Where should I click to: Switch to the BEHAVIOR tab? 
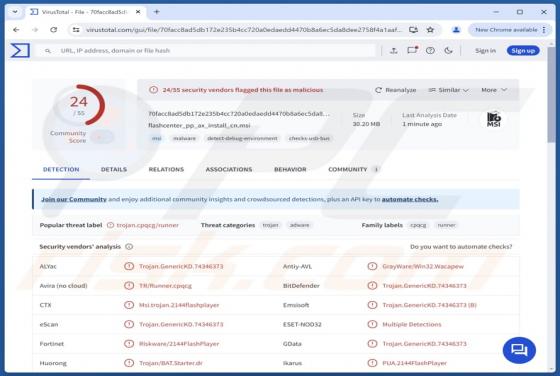290,169
